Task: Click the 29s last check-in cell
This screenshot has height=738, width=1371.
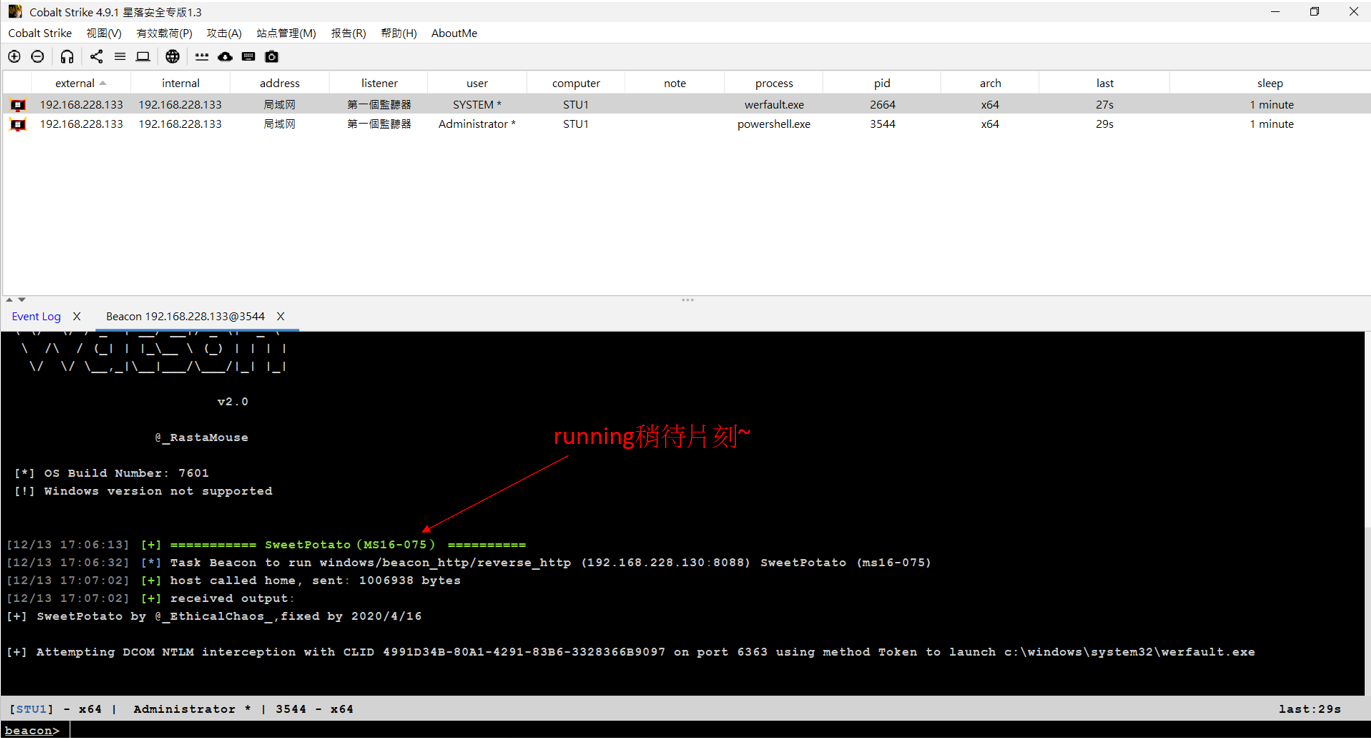Action: pos(1105,124)
